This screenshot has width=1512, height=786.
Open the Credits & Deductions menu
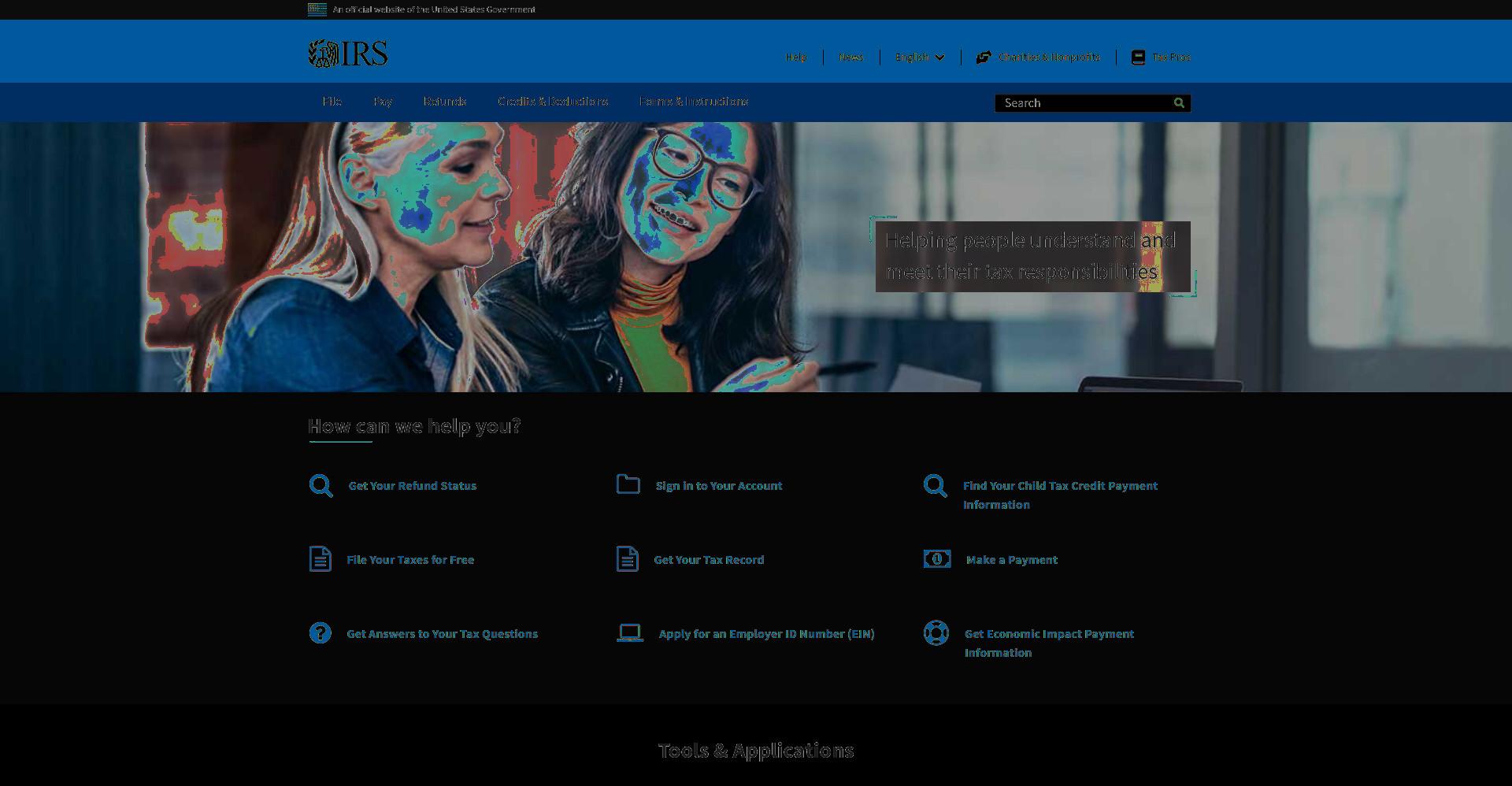[553, 101]
